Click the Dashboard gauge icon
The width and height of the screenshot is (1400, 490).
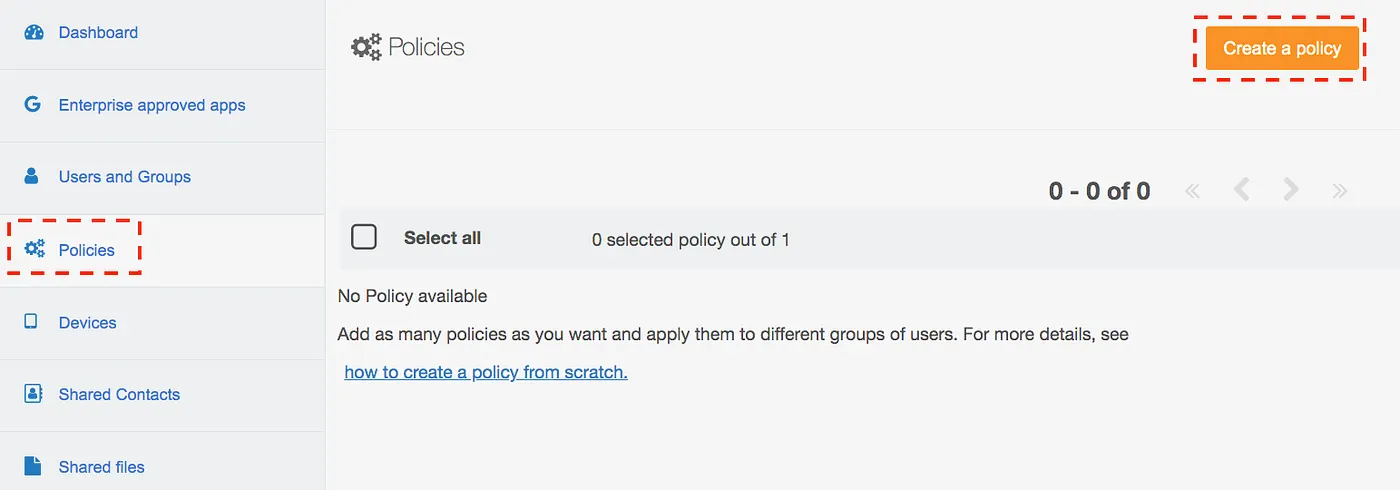[x=34, y=32]
